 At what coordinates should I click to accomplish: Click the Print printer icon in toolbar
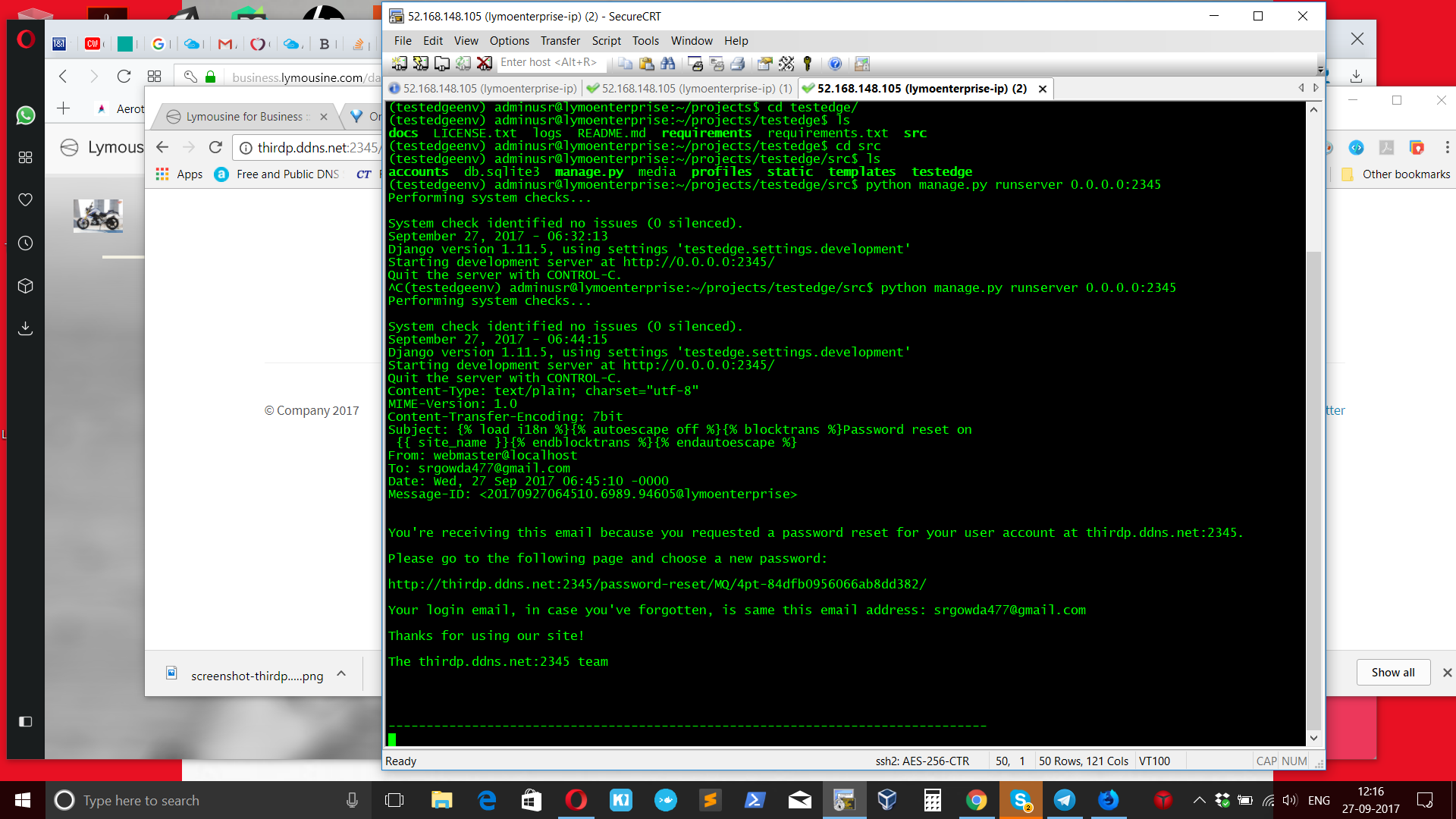737,64
